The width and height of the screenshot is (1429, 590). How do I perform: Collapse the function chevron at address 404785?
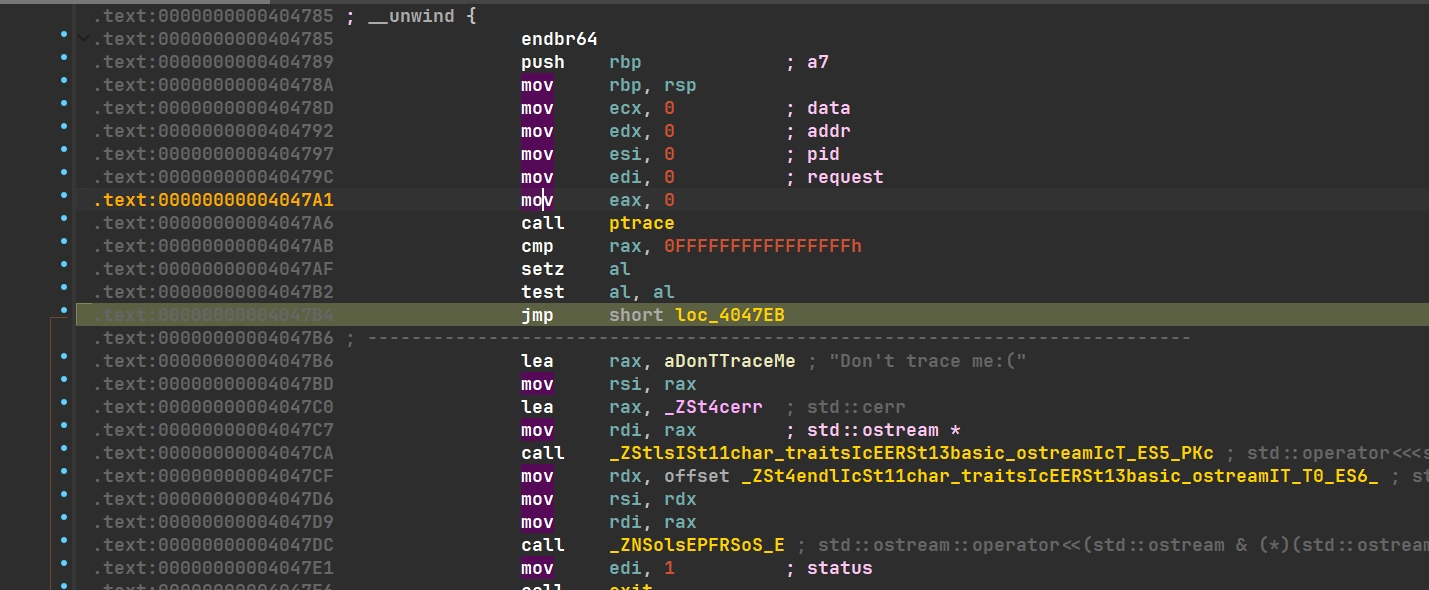[x=83, y=39]
